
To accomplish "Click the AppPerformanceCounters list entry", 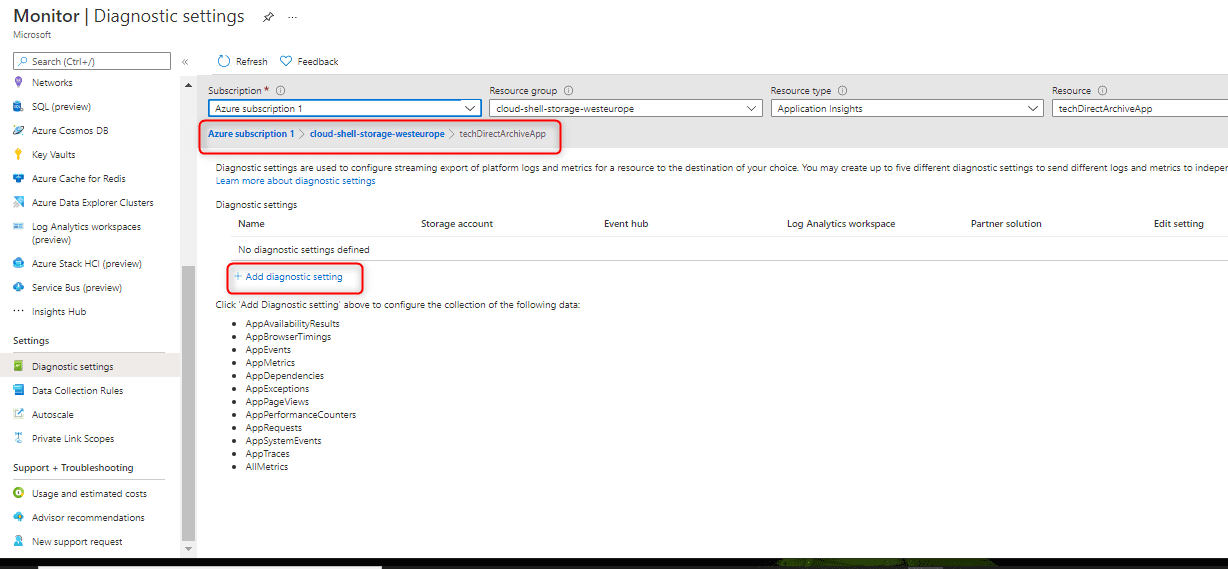I will click(300, 415).
